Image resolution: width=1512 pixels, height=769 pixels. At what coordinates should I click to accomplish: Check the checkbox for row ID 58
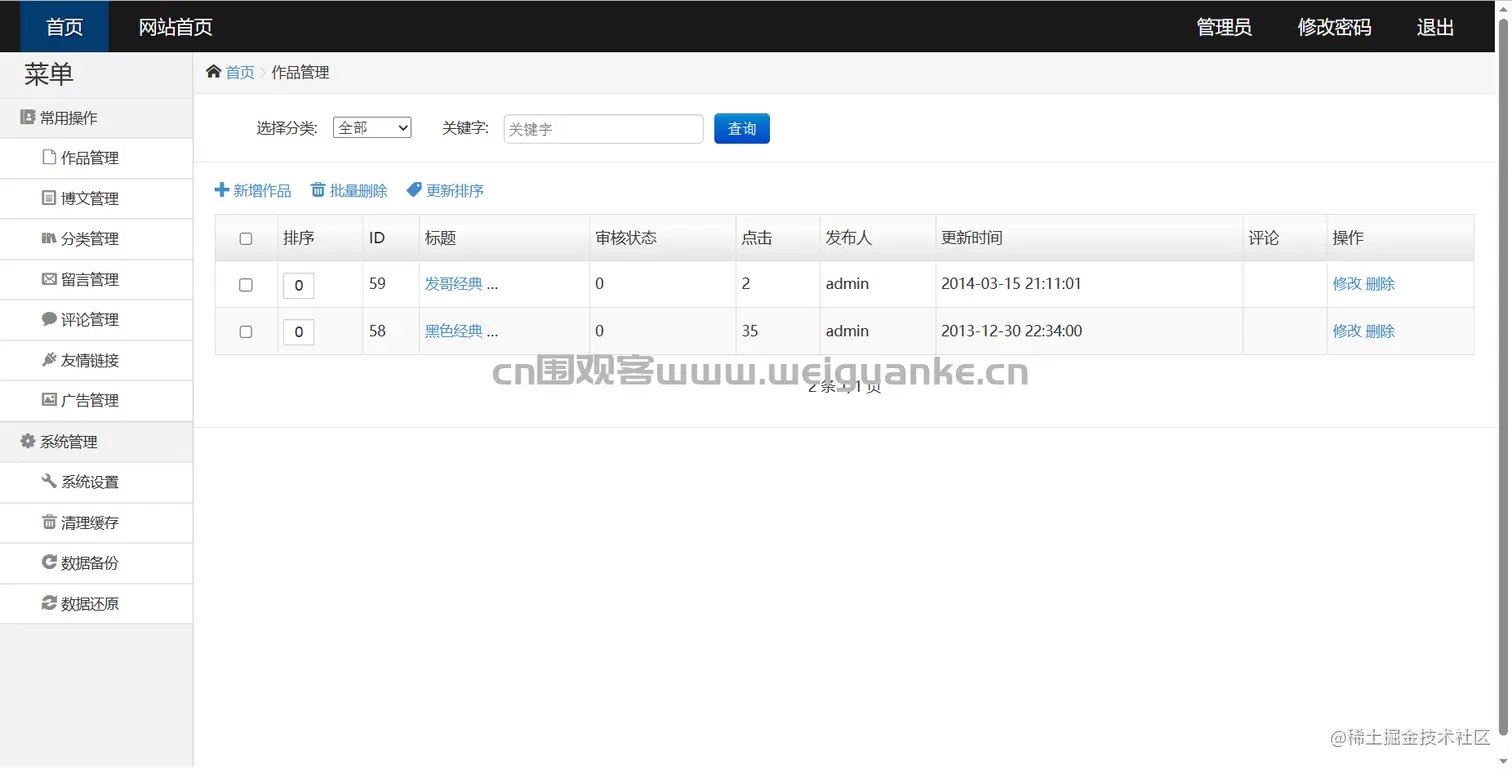(x=246, y=332)
